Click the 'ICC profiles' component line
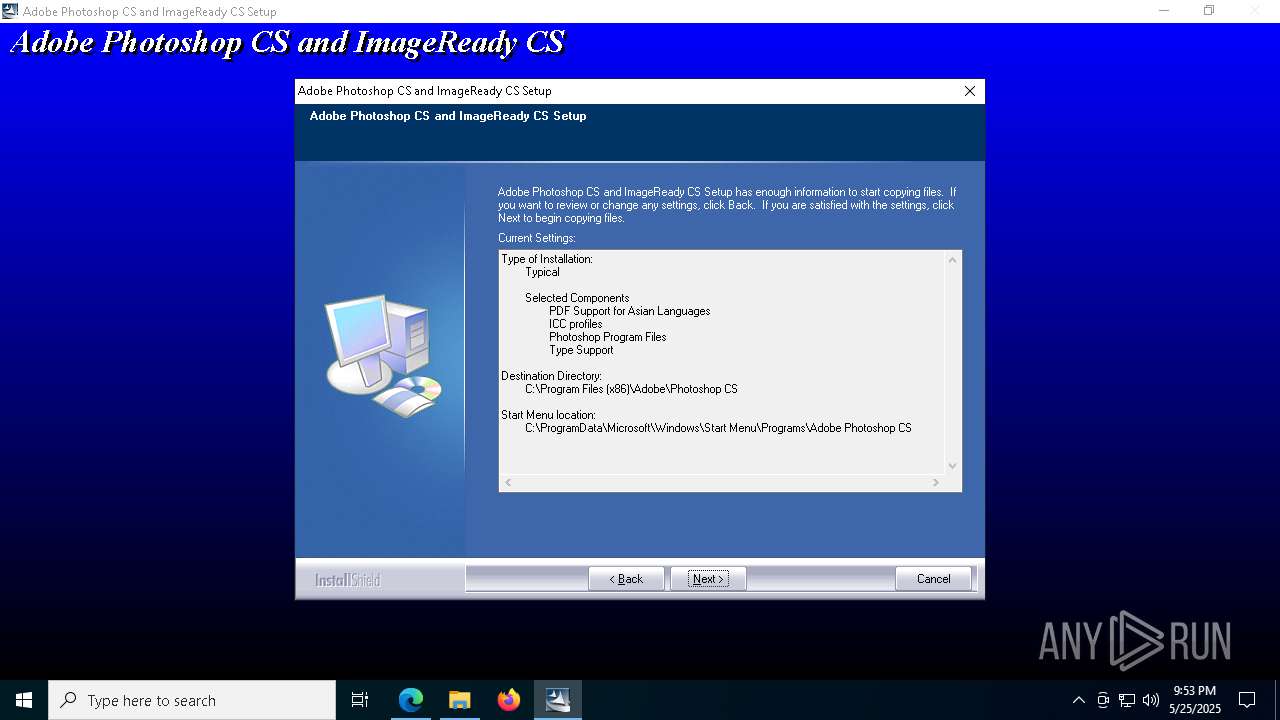The height and width of the screenshot is (720, 1280). [575, 324]
